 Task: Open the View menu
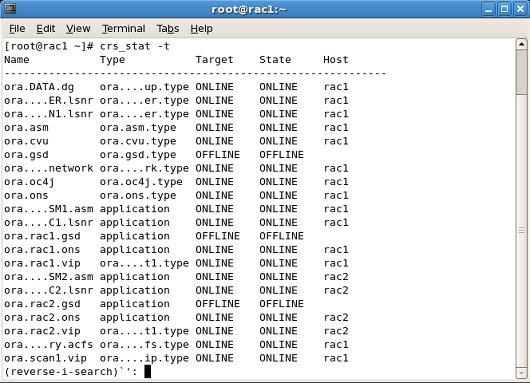pos(78,29)
